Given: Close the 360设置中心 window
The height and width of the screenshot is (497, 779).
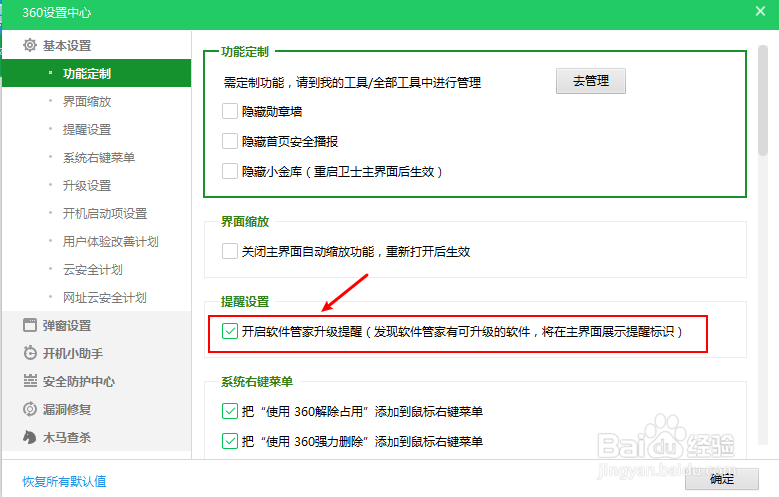Looking at the screenshot, I should (x=760, y=11).
